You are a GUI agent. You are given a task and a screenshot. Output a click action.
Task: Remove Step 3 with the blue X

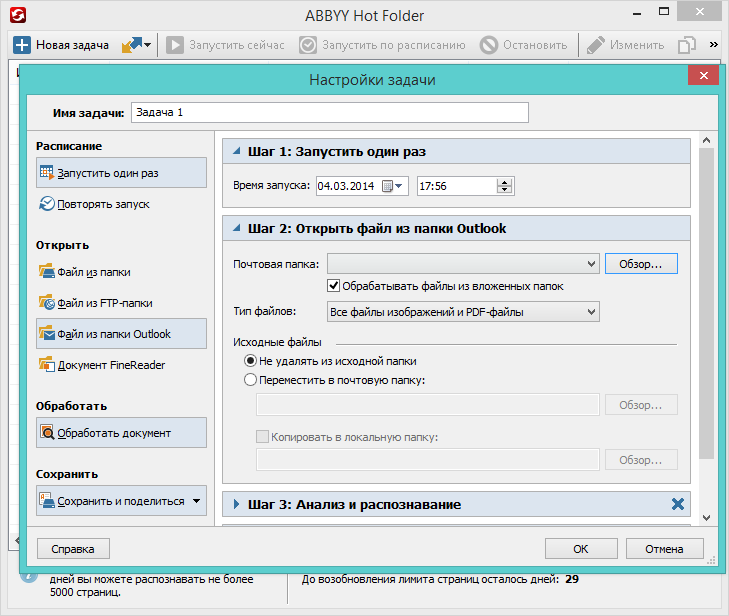point(678,504)
